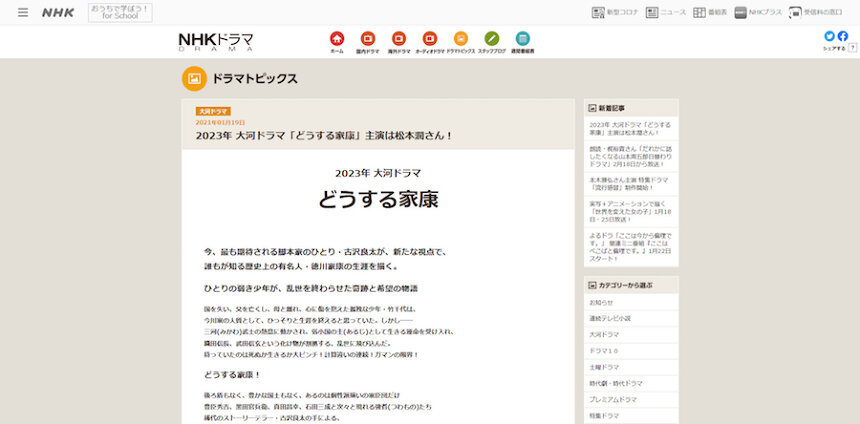Click the big どうする家康 heading
Screen dimensions: 860x424
378,200
